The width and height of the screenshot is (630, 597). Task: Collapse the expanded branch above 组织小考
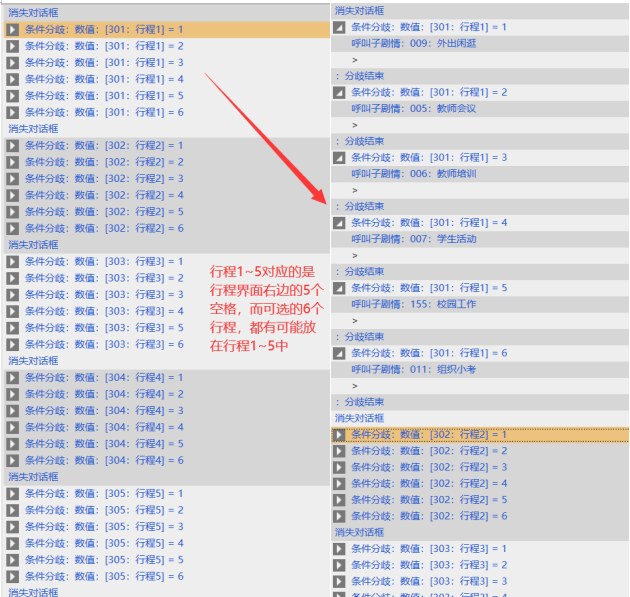(x=340, y=353)
